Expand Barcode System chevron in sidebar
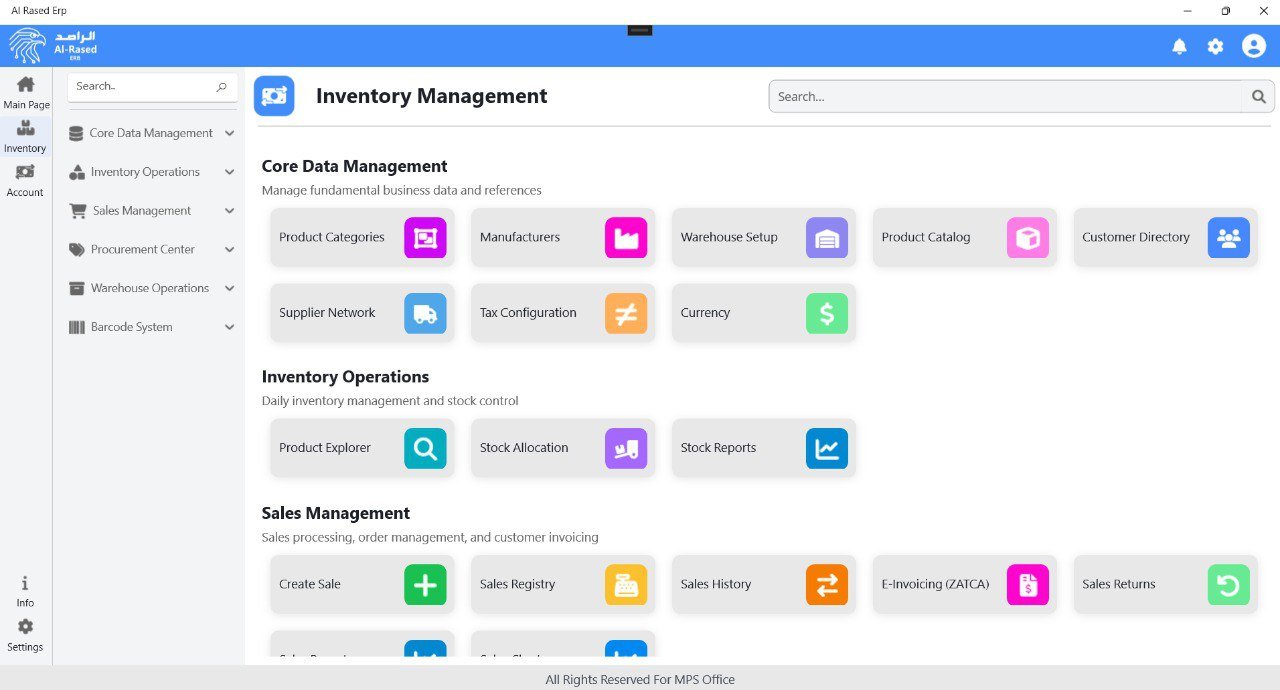 [229, 327]
